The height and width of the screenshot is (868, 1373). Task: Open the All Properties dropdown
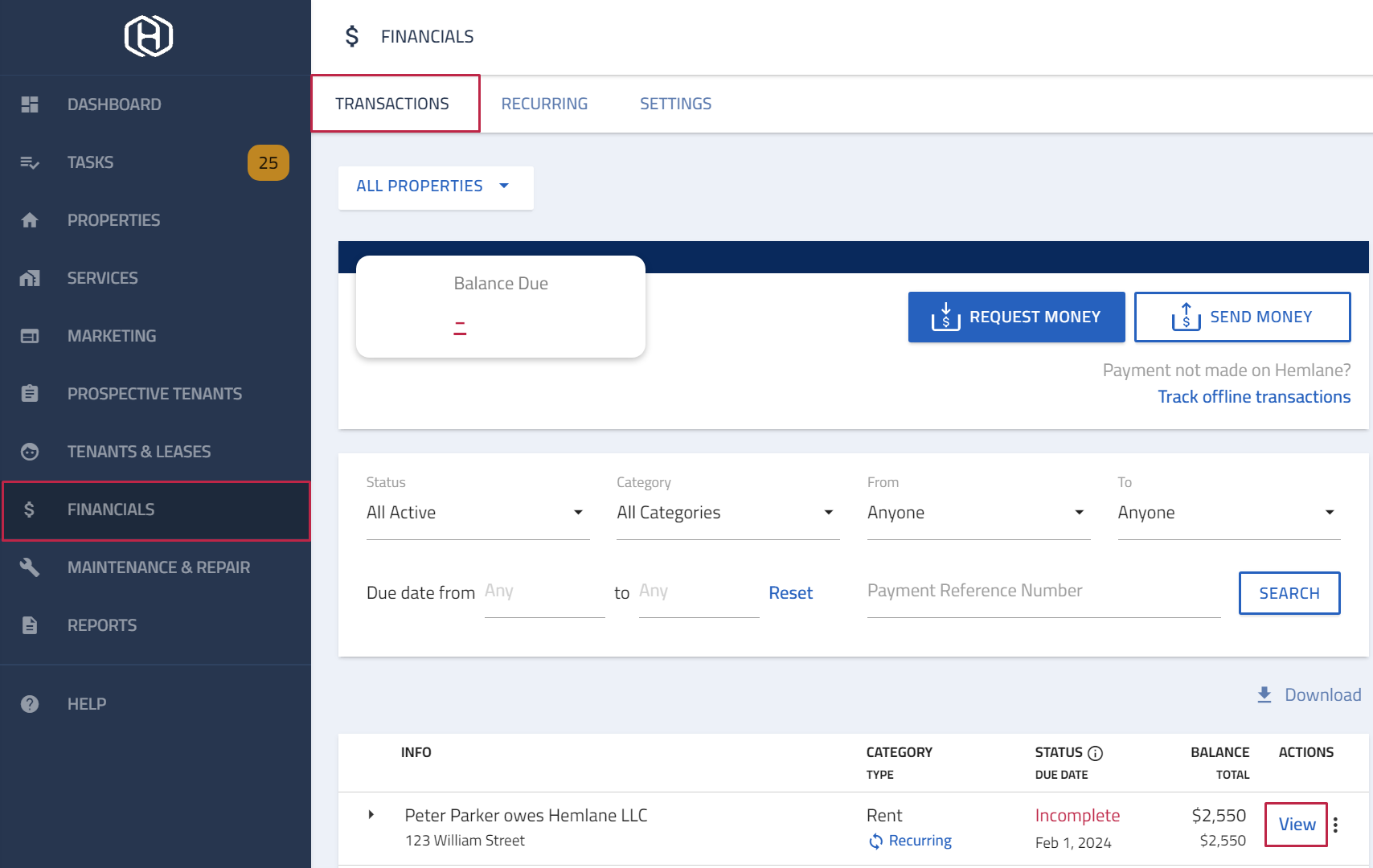point(436,186)
